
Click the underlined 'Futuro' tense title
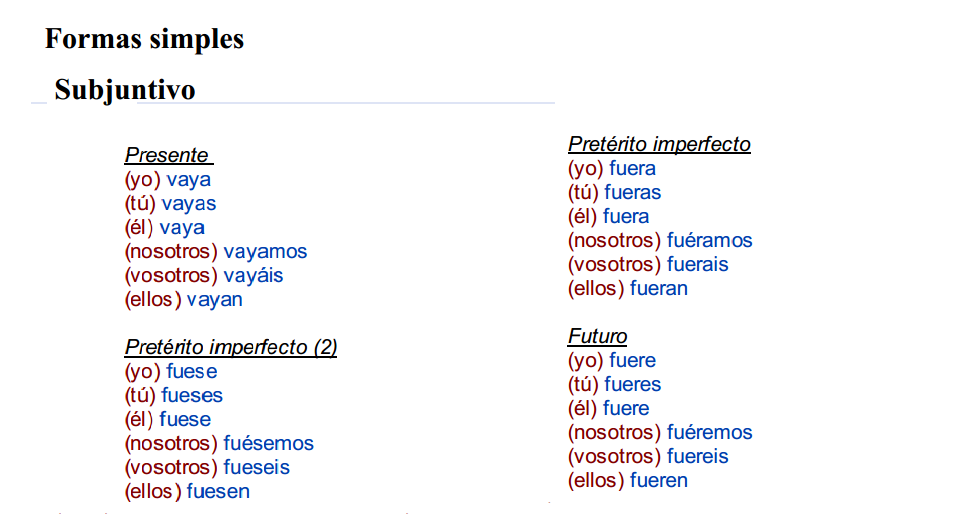(597, 336)
